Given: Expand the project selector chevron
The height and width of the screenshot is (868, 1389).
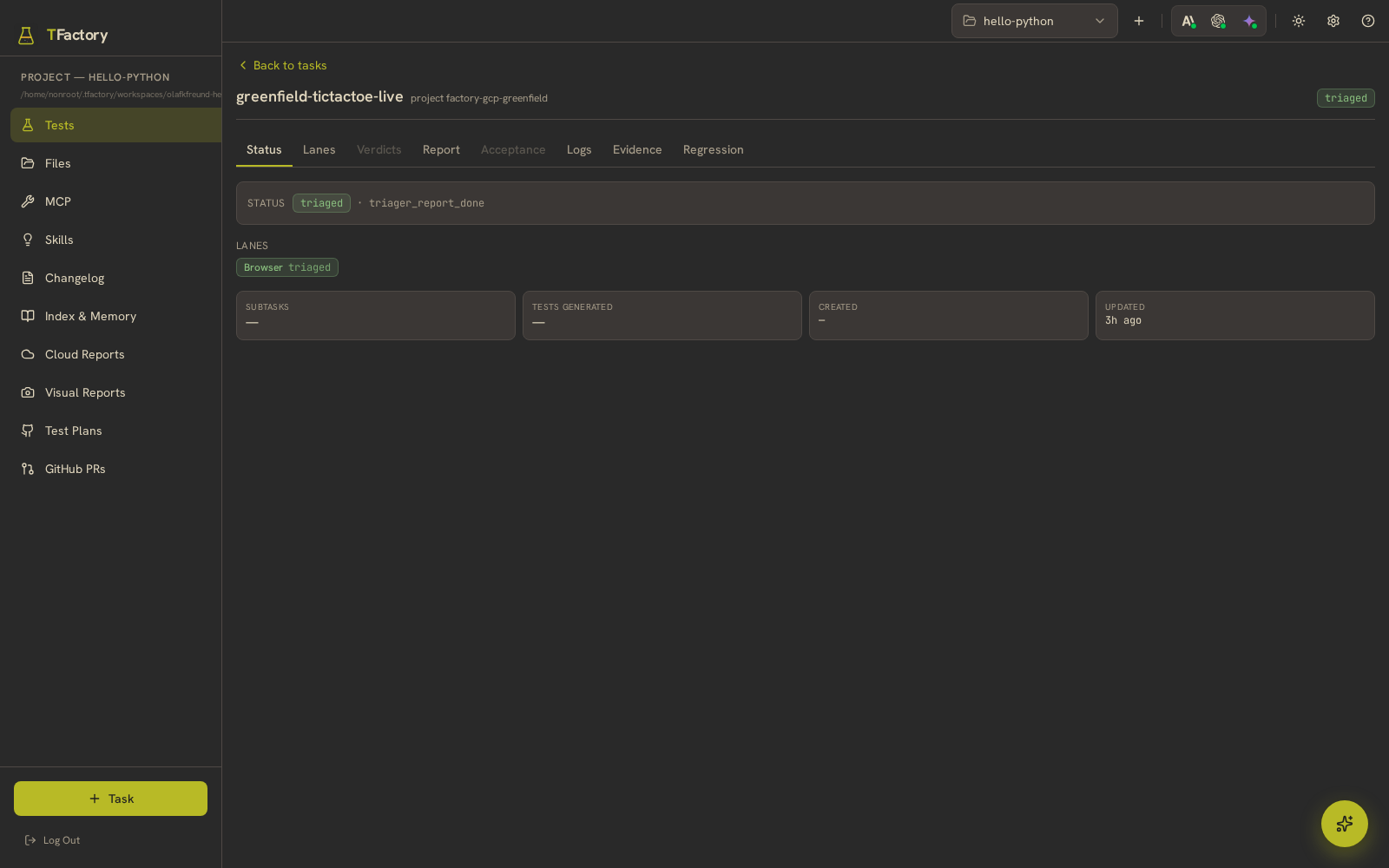Looking at the screenshot, I should click(1100, 21).
